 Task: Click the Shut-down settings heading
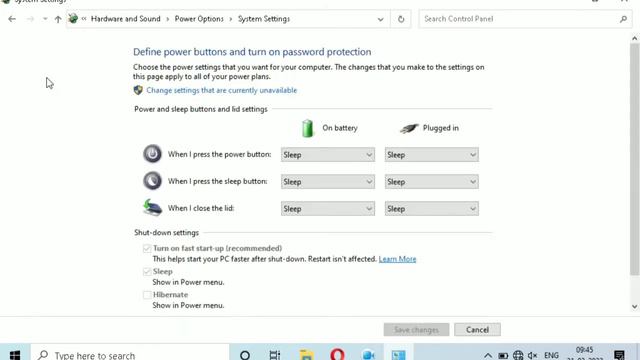(167, 233)
